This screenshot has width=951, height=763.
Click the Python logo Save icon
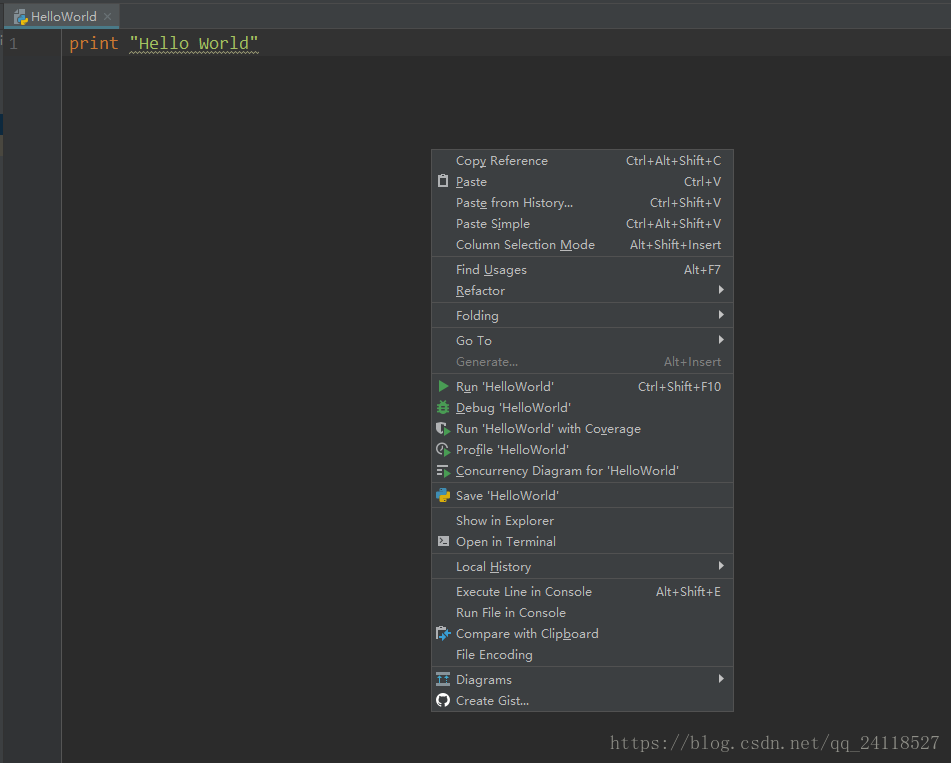coord(443,496)
